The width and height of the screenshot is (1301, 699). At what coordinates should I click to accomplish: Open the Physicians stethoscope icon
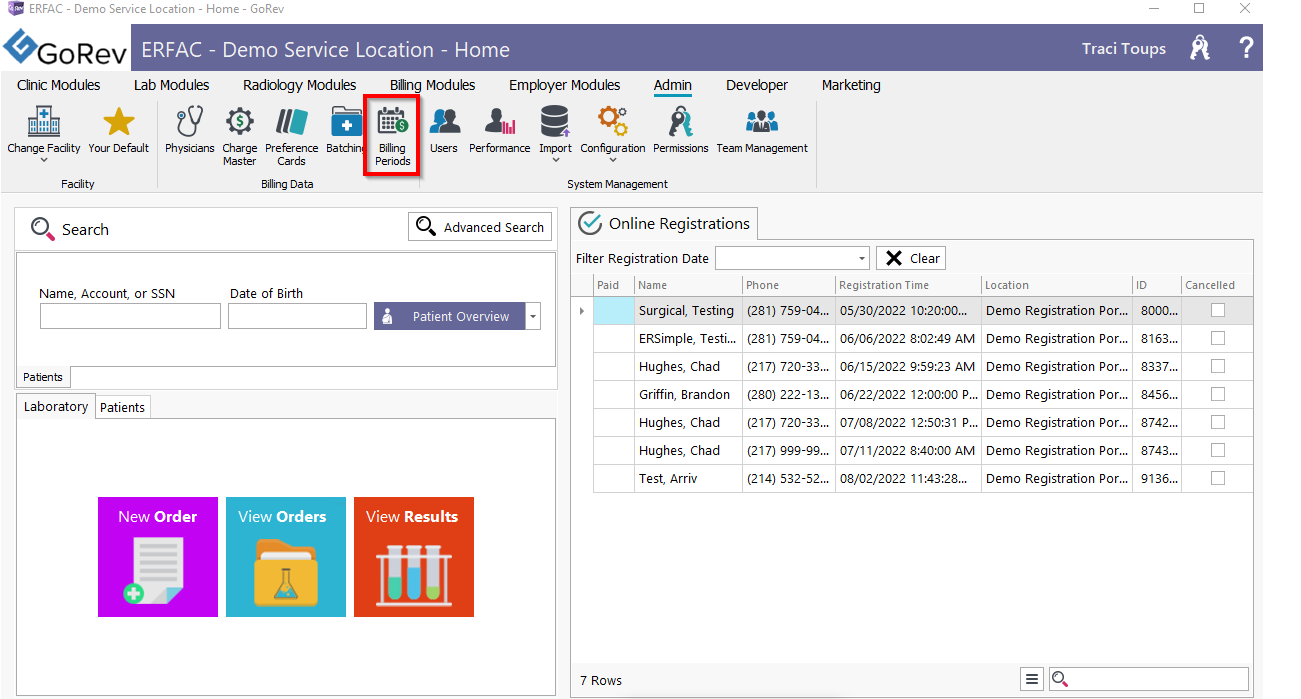(x=189, y=123)
